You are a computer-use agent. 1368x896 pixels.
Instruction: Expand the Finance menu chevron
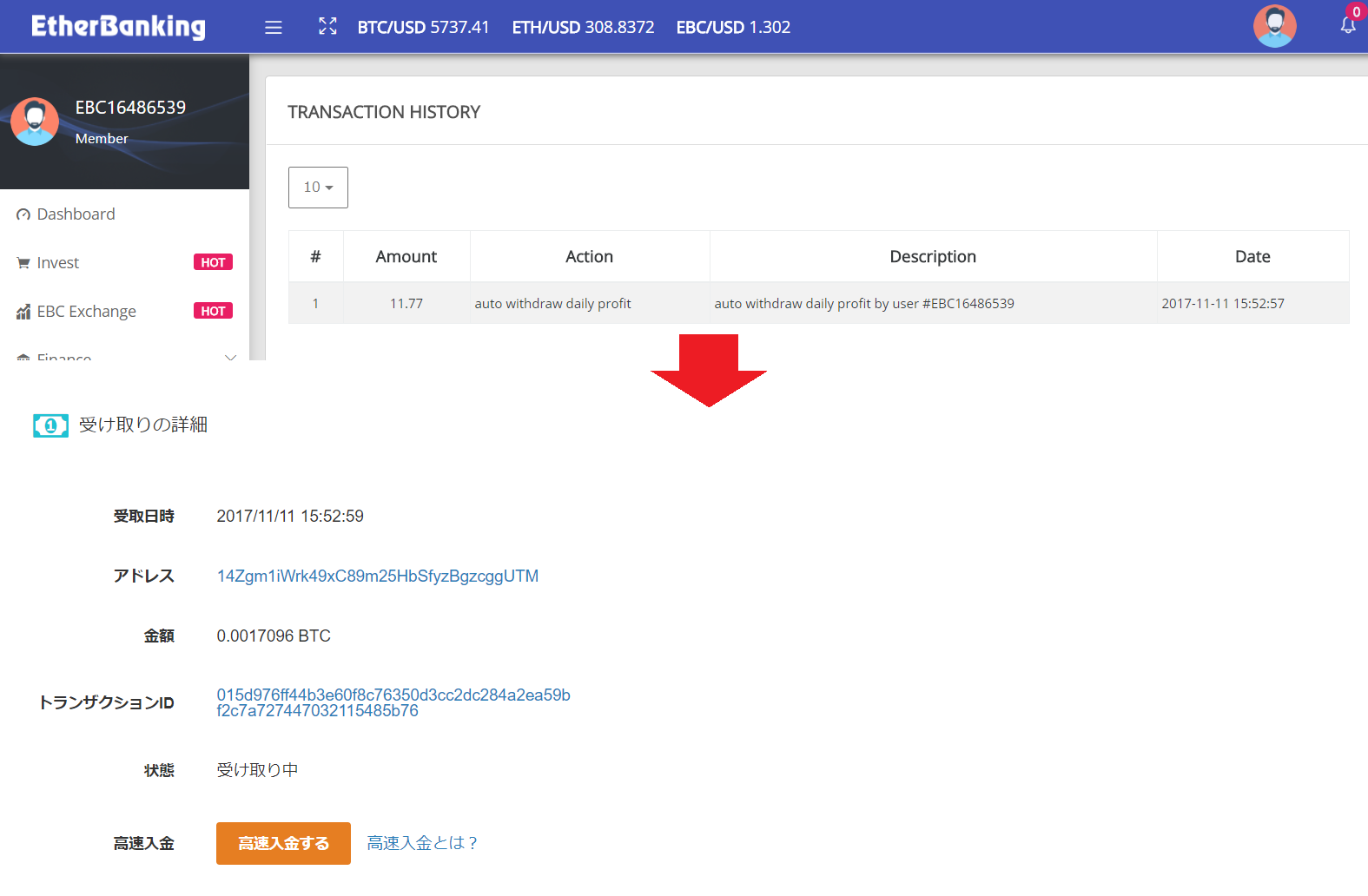230,357
